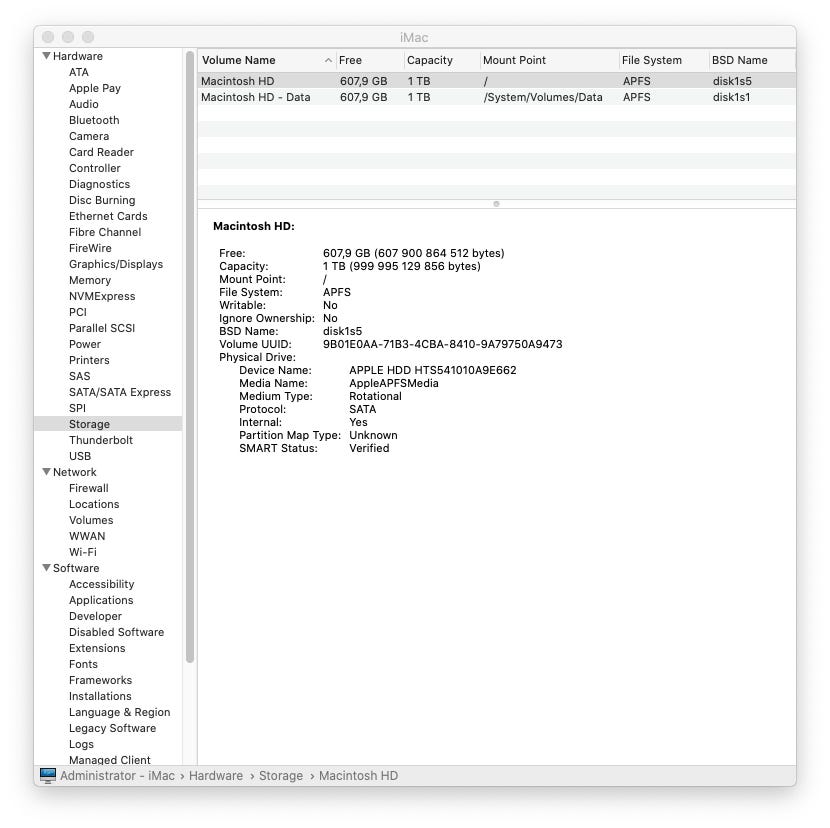This screenshot has width=830, height=828.
Task: Open Accessibility under Software
Action: pyautogui.click(x=102, y=584)
